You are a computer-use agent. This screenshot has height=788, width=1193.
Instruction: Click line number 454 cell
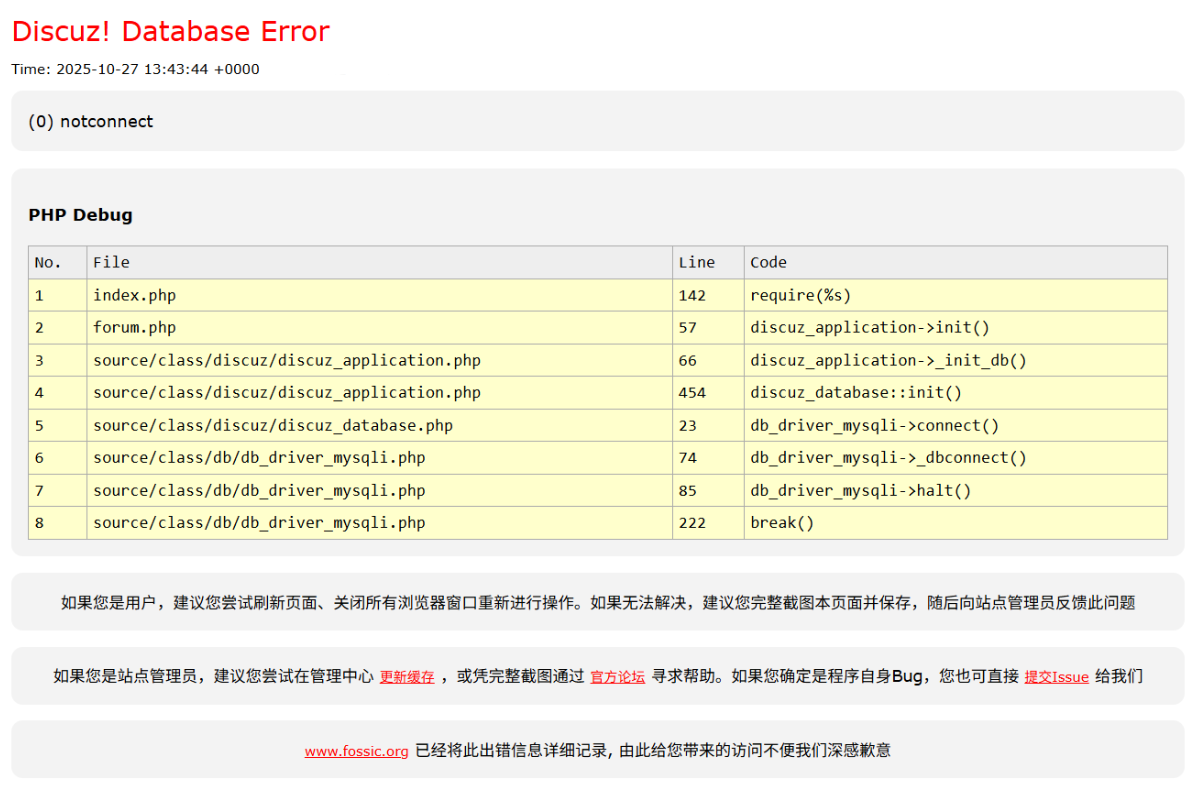click(x=692, y=393)
